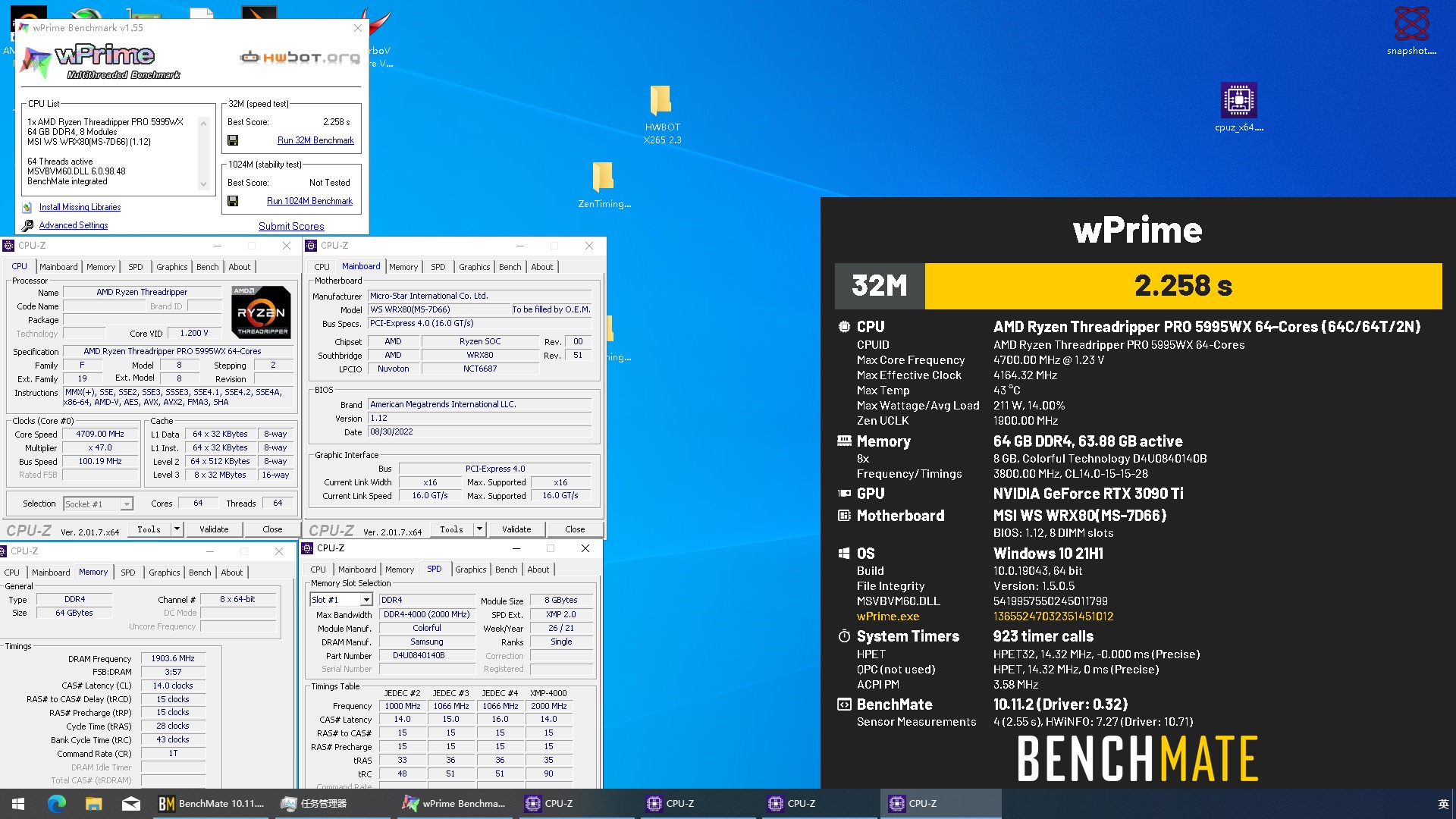Open Bench tab in Mainboard window
Image resolution: width=1456 pixels, height=819 pixels.
tap(510, 267)
